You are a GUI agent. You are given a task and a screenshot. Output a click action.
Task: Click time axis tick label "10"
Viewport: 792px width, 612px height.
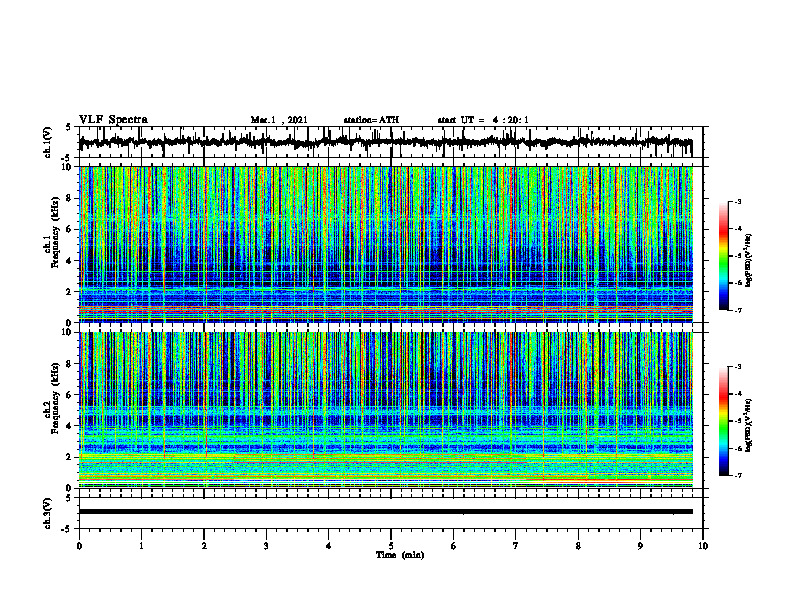pos(703,546)
